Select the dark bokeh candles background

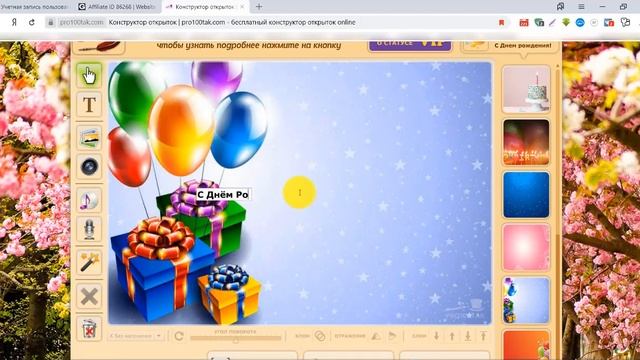coord(526,142)
